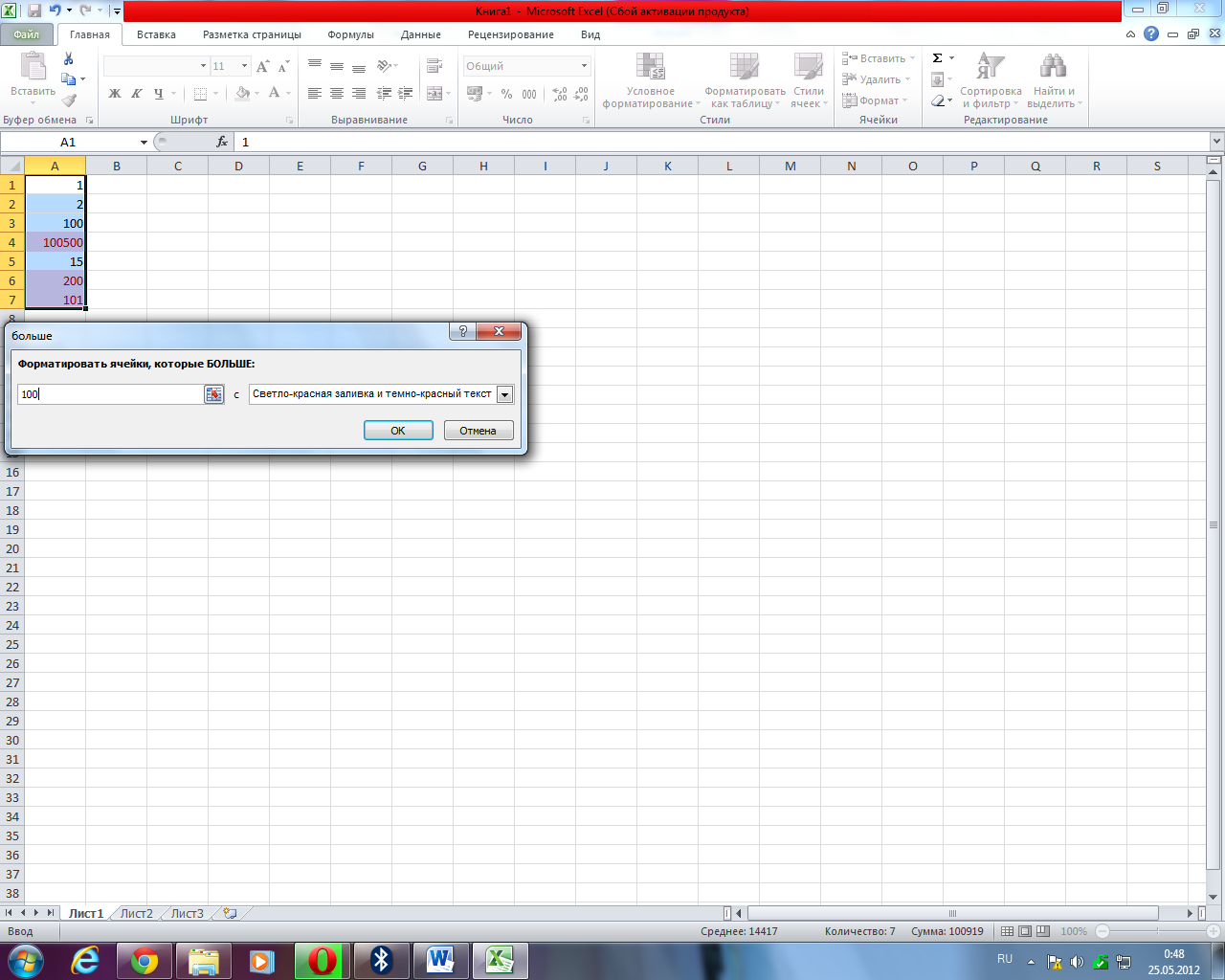The height and width of the screenshot is (980, 1225).
Task: Open Sort and Filter (Сортировка и фильтр)
Action: click(x=991, y=80)
